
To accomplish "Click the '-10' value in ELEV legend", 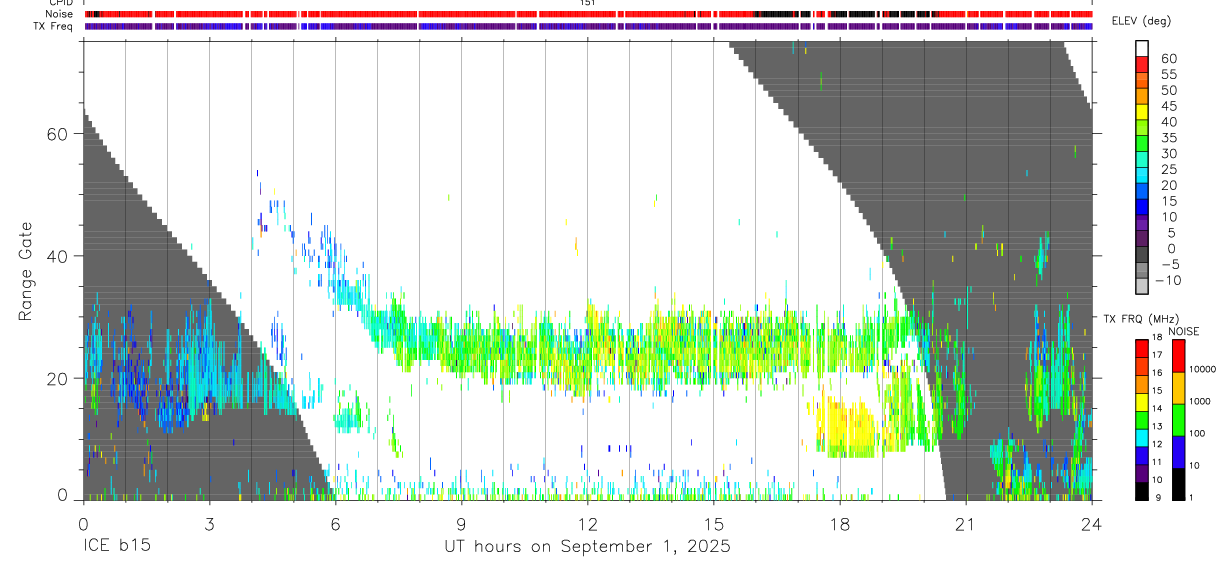I will coord(1167,281).
